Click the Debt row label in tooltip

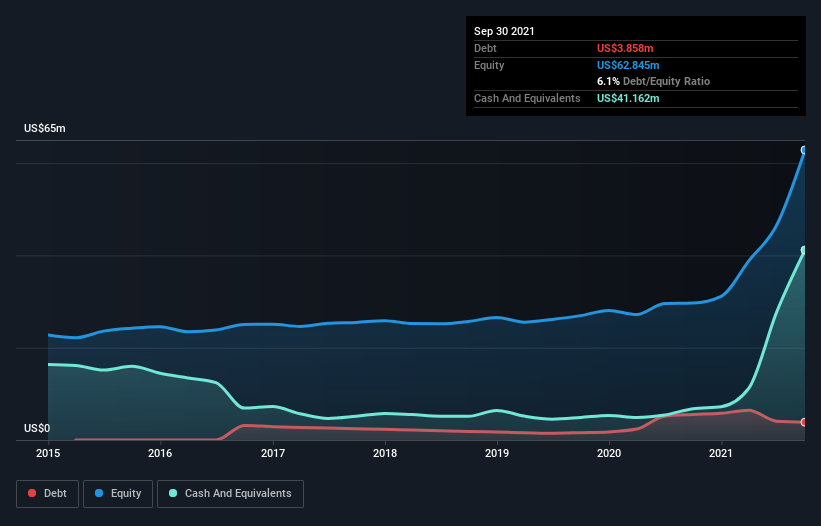coord(485,48)
